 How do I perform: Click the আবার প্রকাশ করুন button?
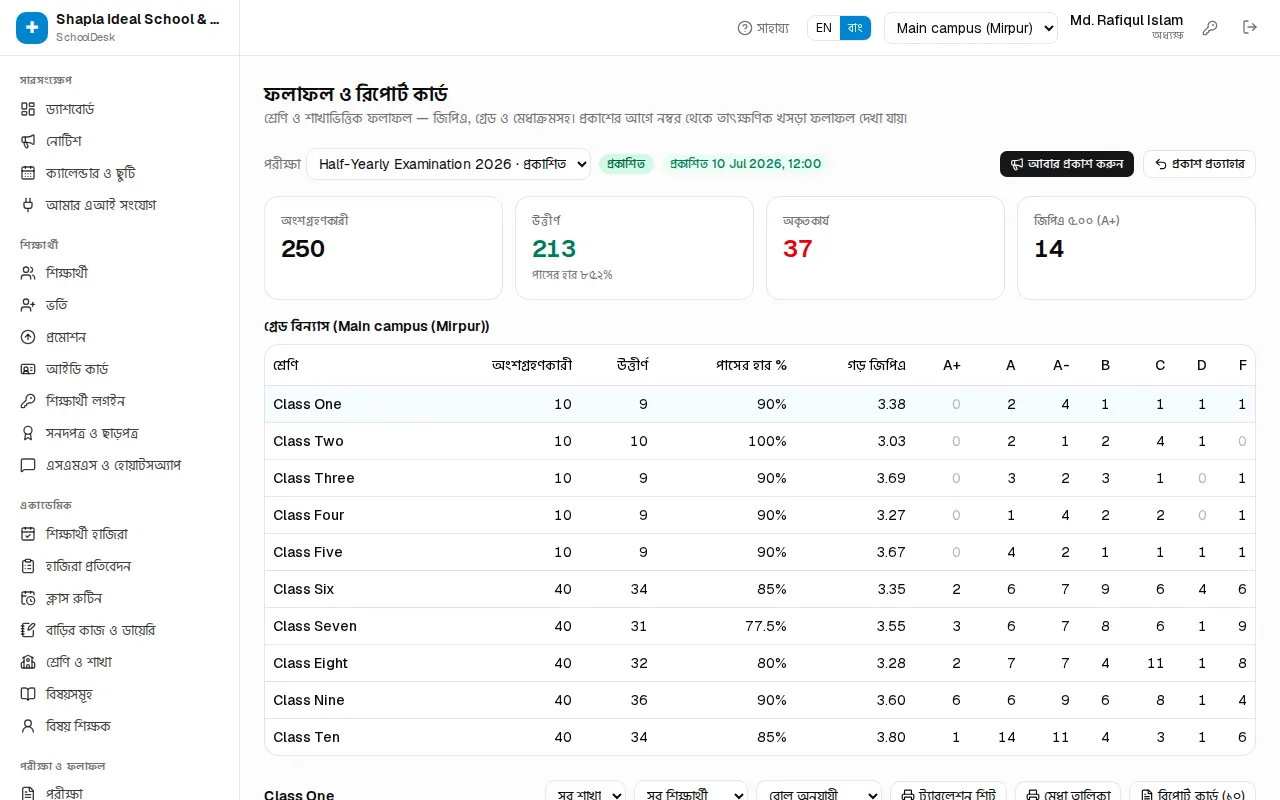(1067, 164)
